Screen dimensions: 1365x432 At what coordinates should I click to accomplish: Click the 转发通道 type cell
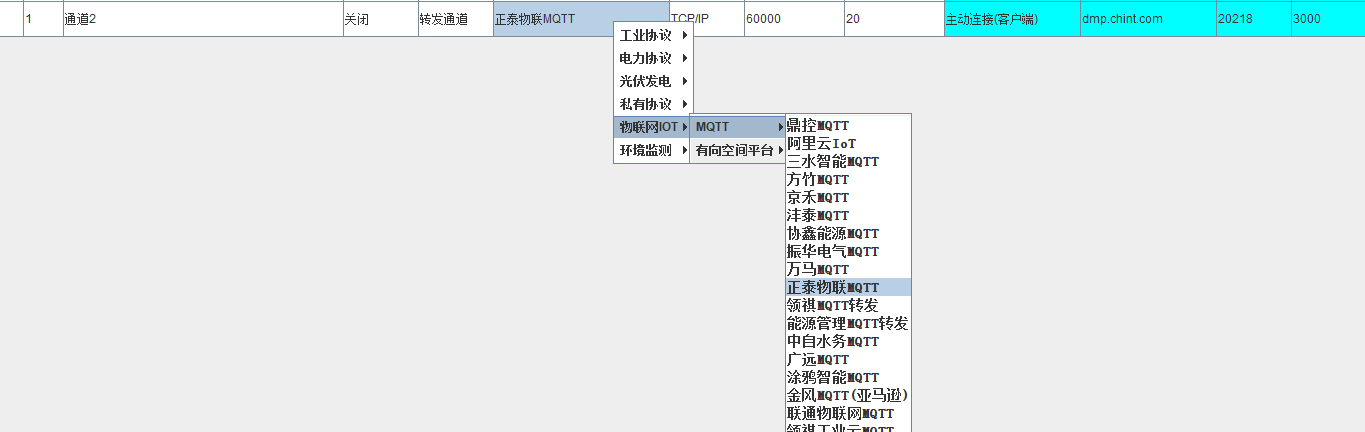coord(456,19)
